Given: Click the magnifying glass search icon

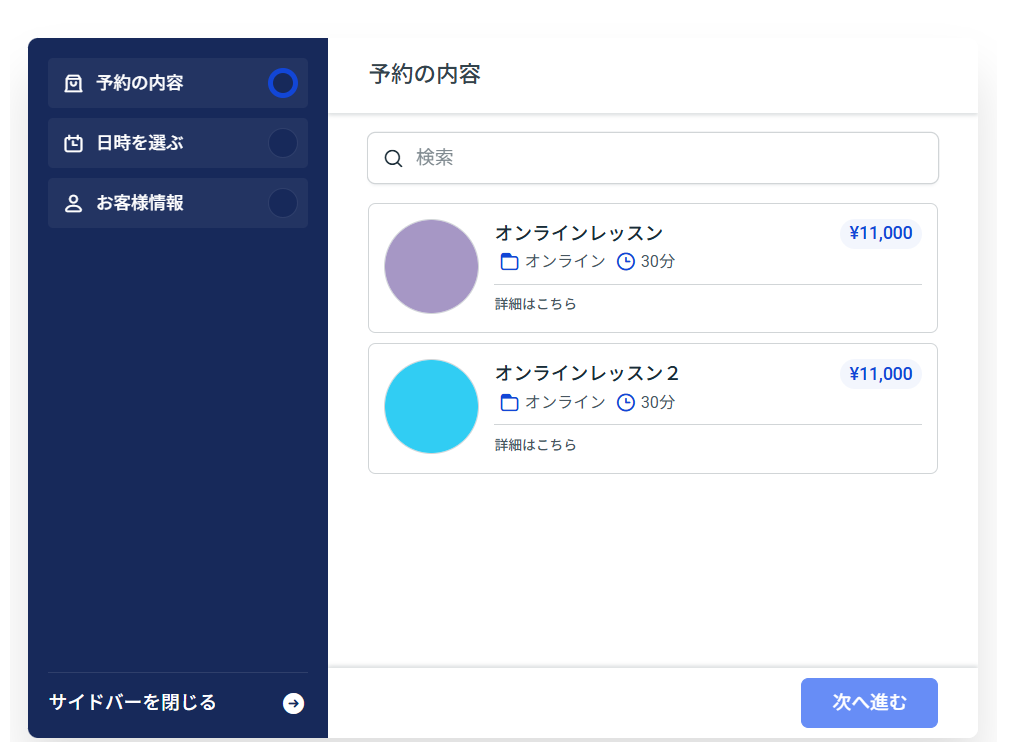Looking at the screenshot, I should 393,158.
